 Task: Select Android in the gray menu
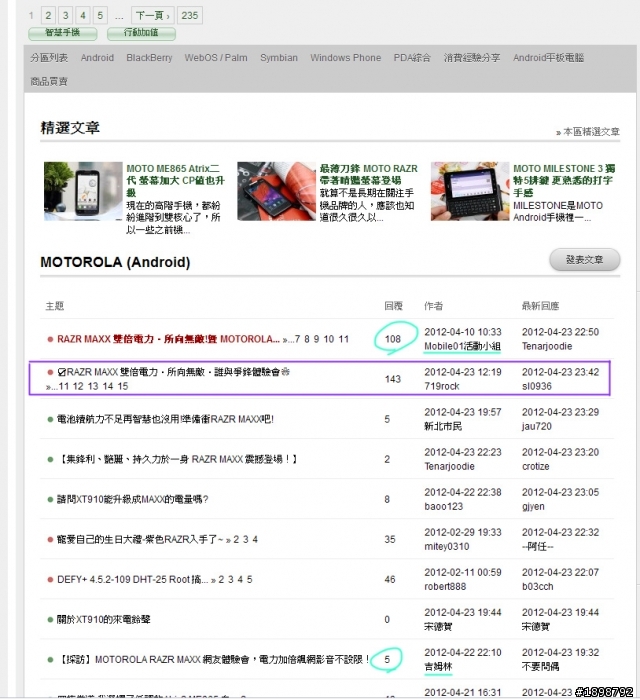point(97,58)
